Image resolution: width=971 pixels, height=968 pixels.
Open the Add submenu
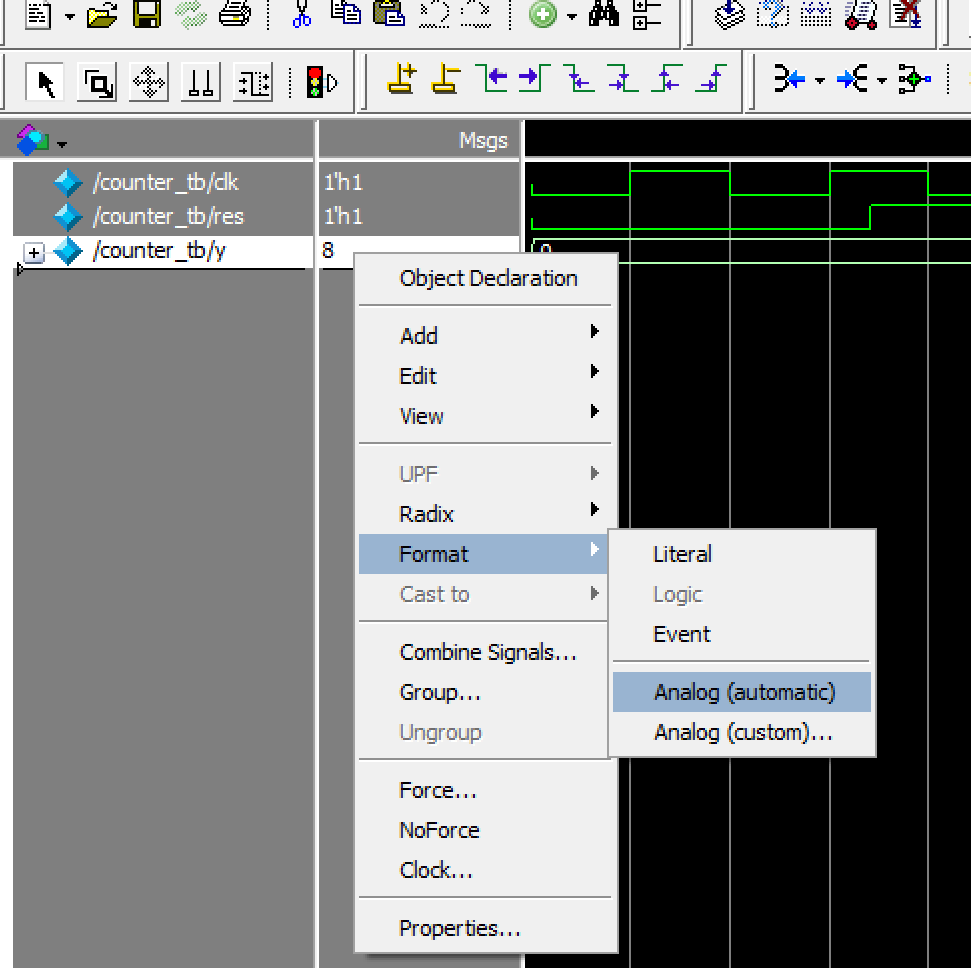point(485,336)
